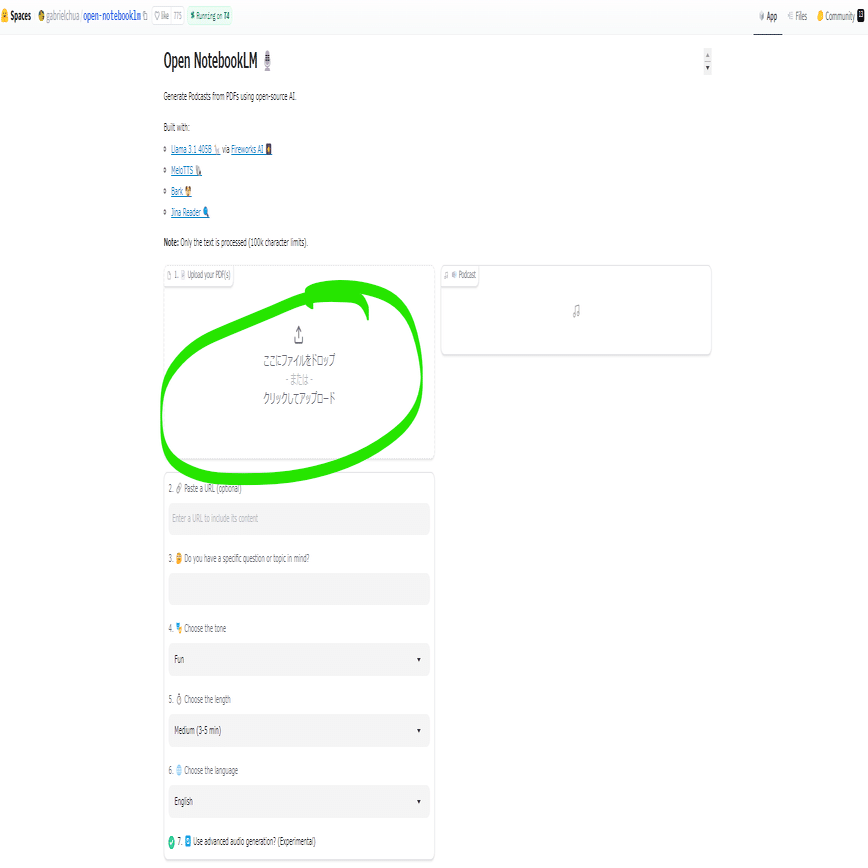Select the ここにファイルをドロップ text
Screen dimensions: 868x868
(299, 360)
